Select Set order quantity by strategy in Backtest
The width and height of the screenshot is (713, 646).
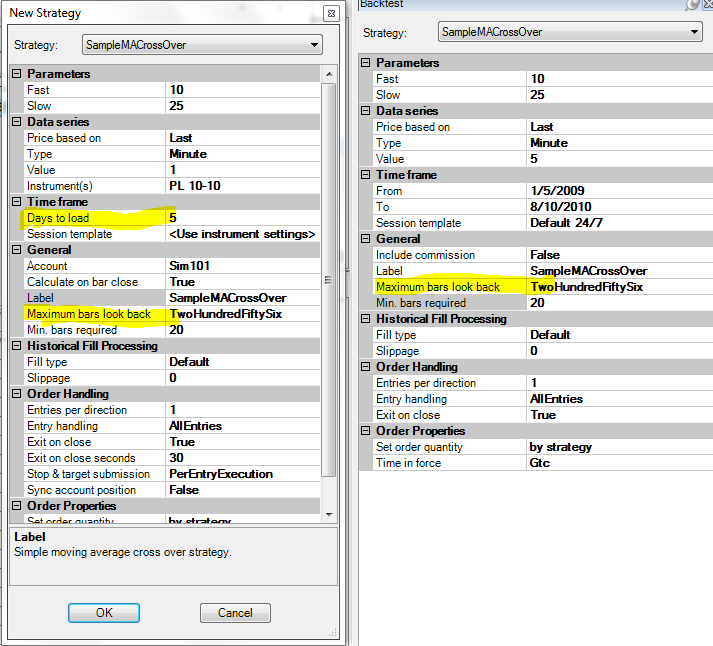click(x=620, y=447)
